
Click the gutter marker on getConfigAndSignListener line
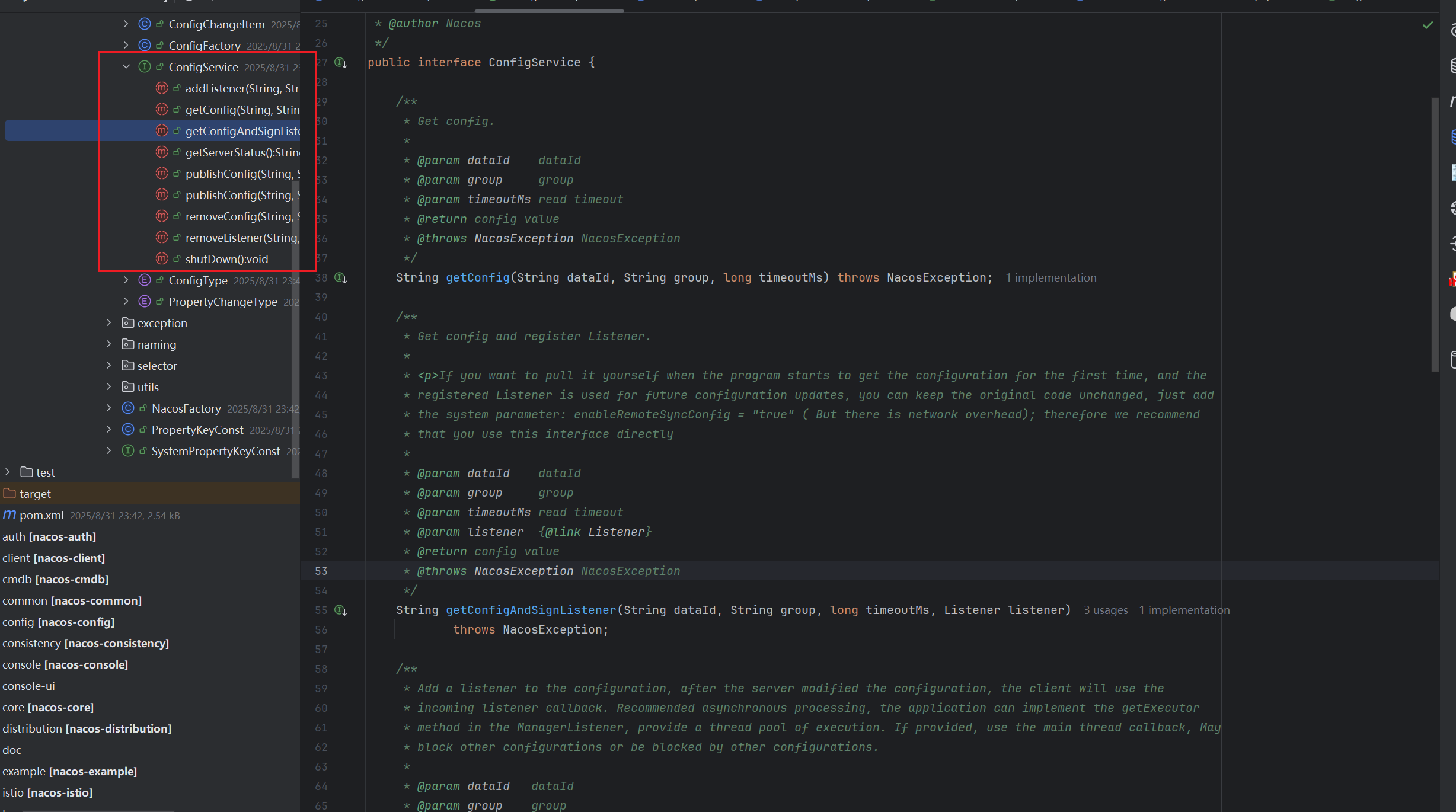pos(340,610)
